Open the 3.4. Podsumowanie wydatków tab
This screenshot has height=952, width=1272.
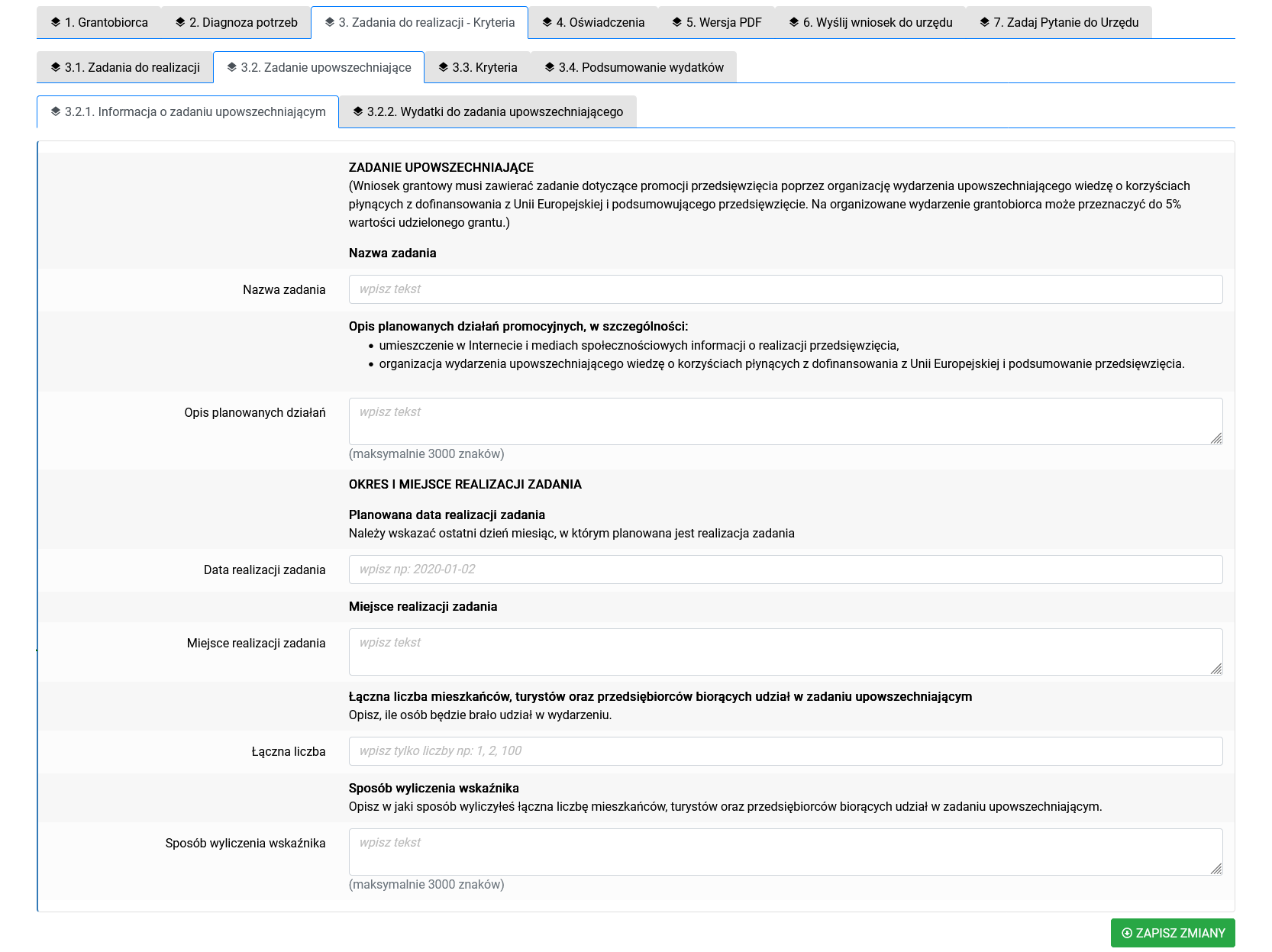[x=633, y=67]
